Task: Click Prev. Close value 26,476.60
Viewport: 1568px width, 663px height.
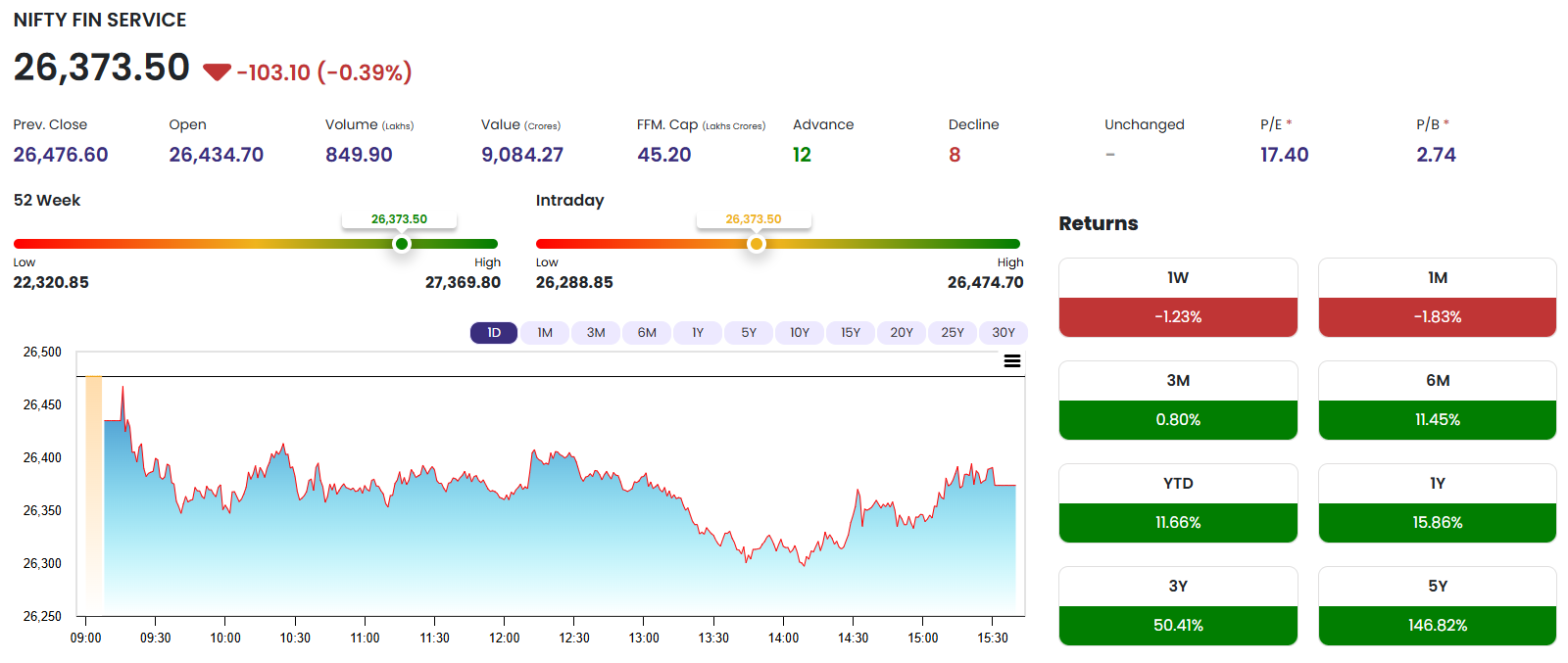Action: pyautogui.click(x=61, y=155)
